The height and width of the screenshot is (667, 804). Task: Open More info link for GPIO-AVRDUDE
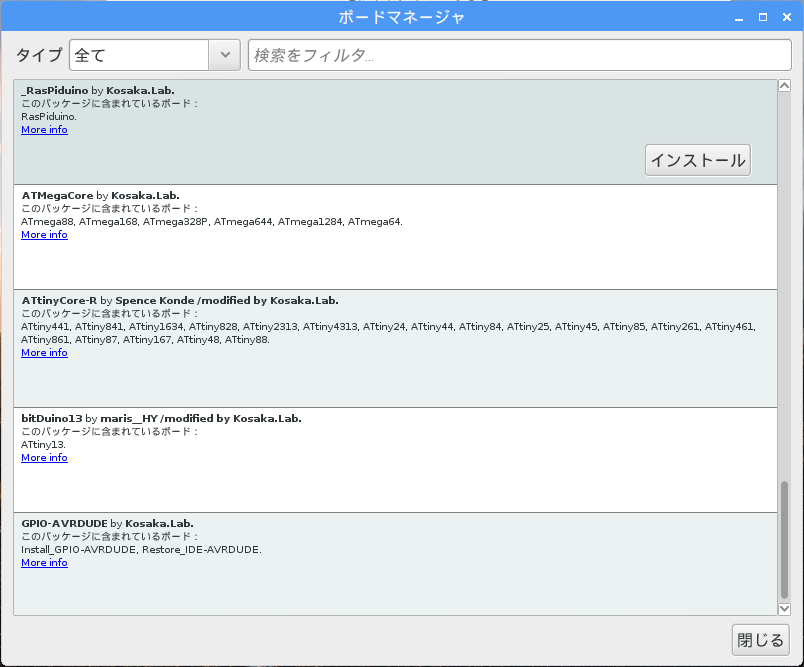point(44,563)
